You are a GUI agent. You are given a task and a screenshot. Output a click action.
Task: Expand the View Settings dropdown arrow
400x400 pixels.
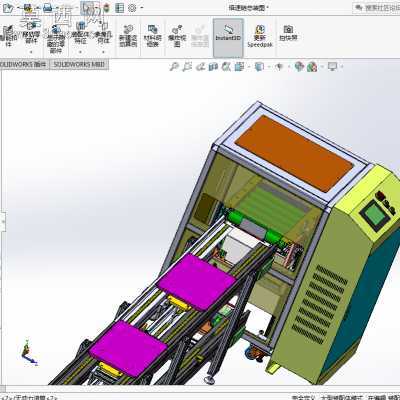[342, 67]
